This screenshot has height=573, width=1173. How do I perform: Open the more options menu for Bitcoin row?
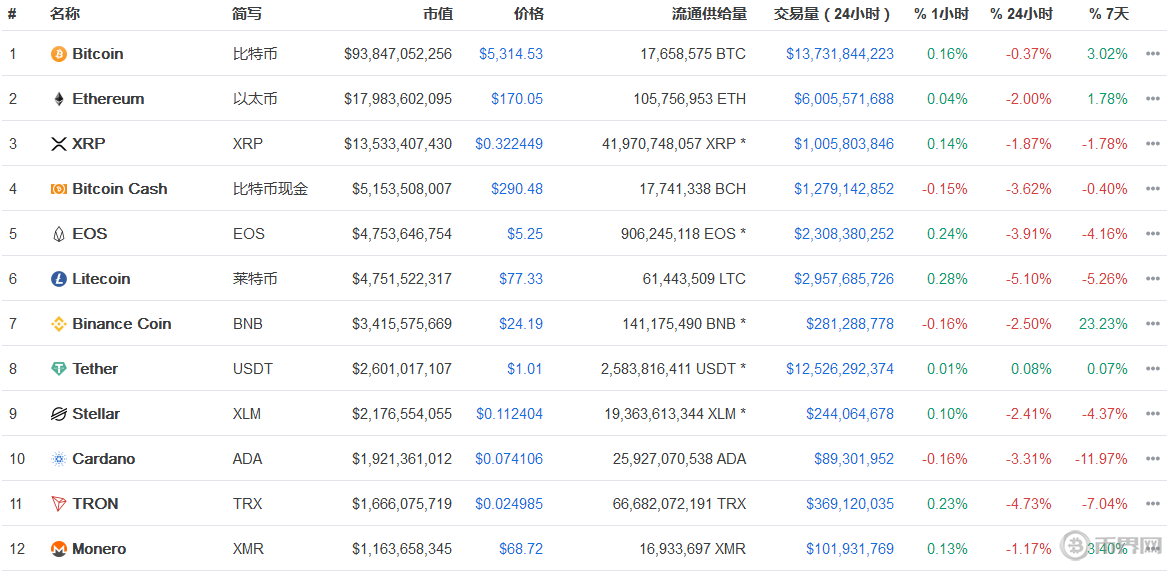point(1153,54)
